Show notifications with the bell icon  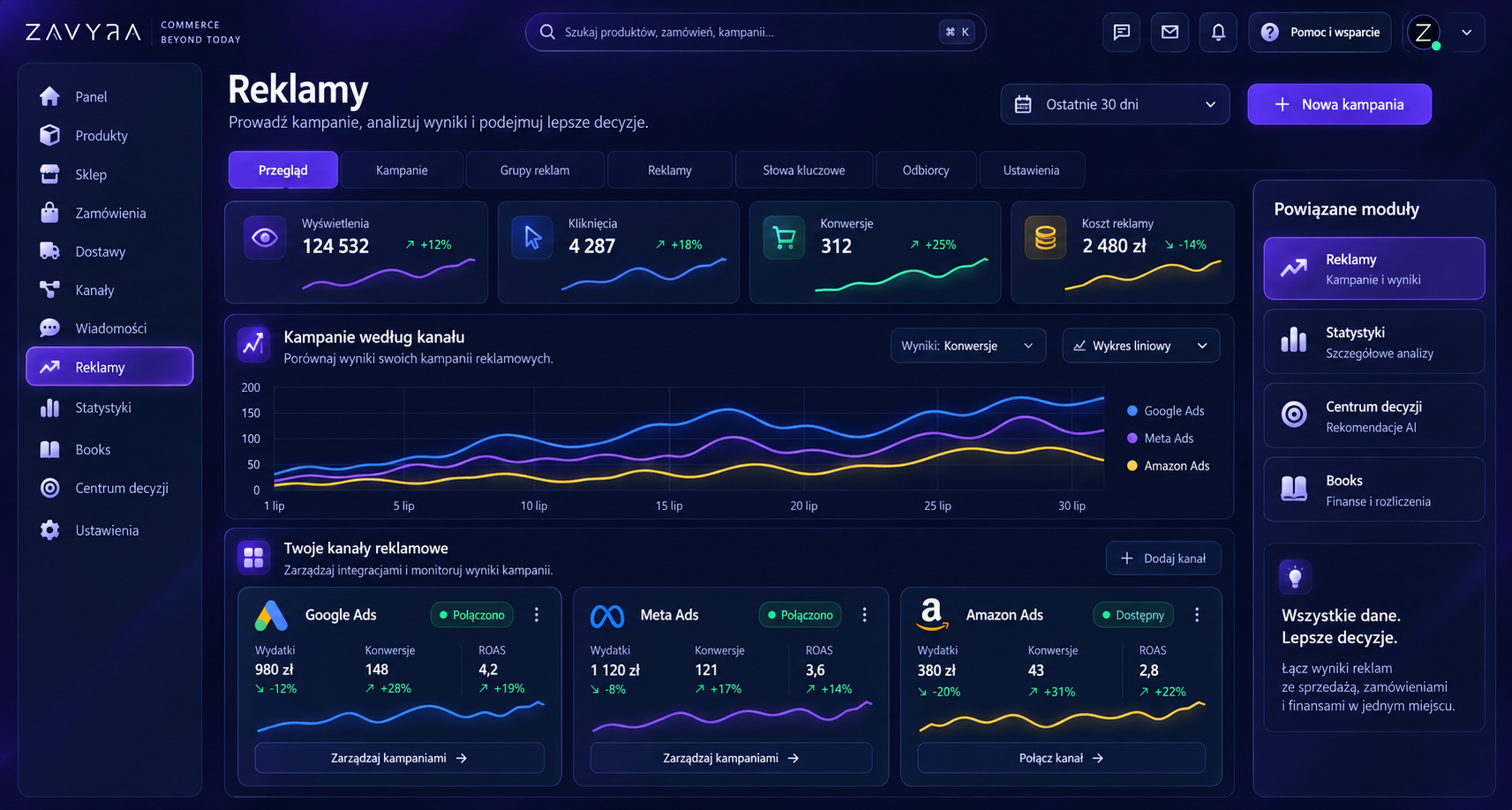1218,33
